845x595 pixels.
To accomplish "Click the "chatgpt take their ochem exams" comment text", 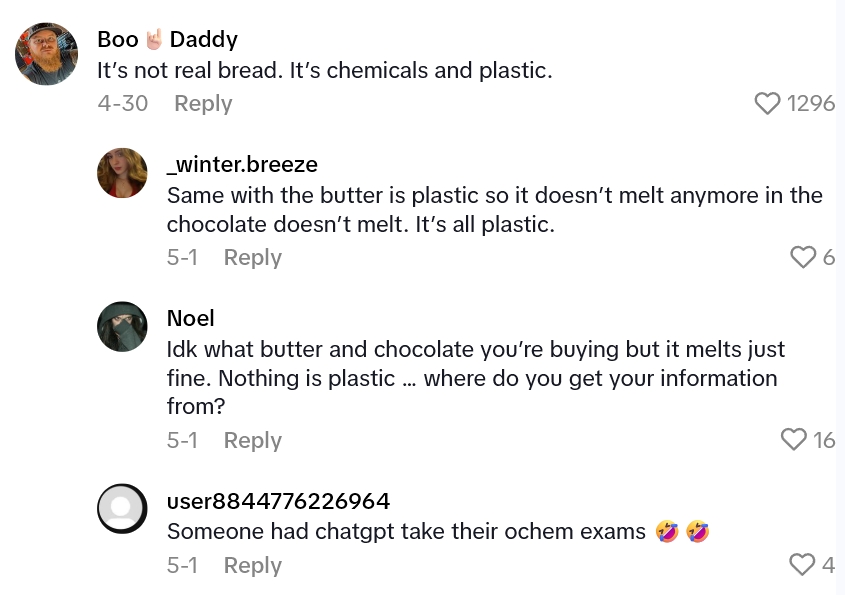I will coord(406,532).
